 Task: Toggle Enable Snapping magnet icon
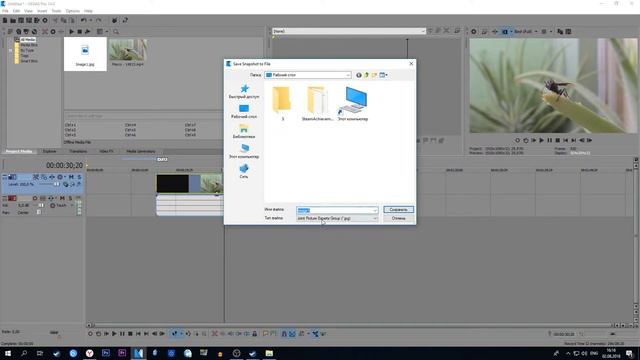tap(284, 334)
